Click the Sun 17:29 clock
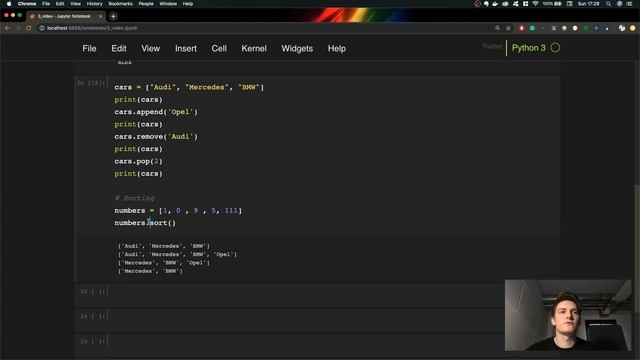Image resolution: width=640 pixels, height=360 pixels. [588, 4]
